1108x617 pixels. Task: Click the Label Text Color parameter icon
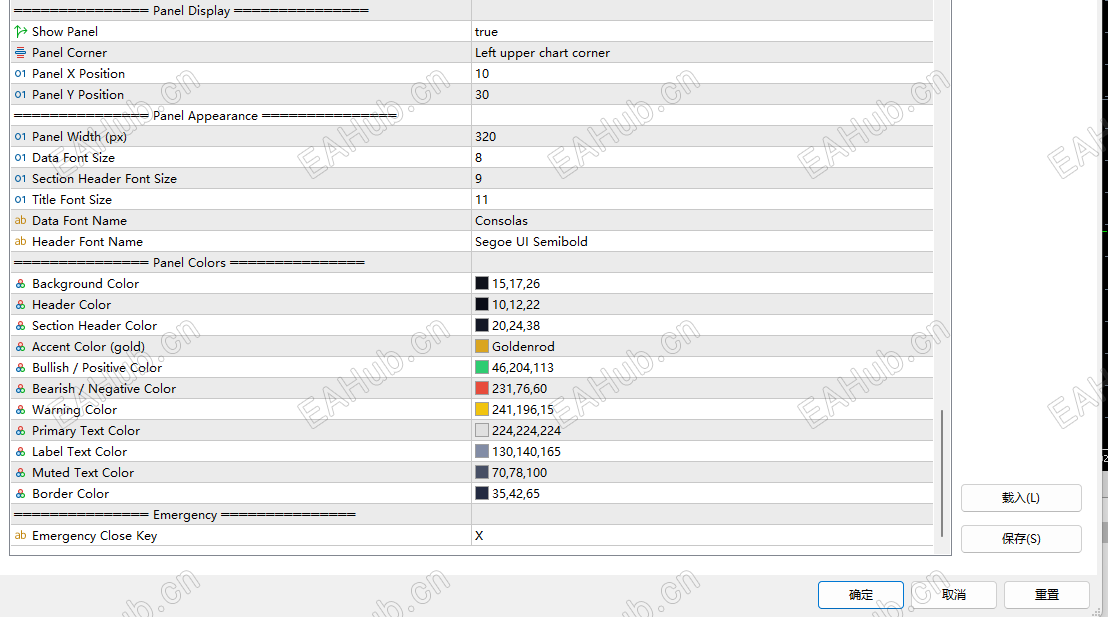point(20,452)
